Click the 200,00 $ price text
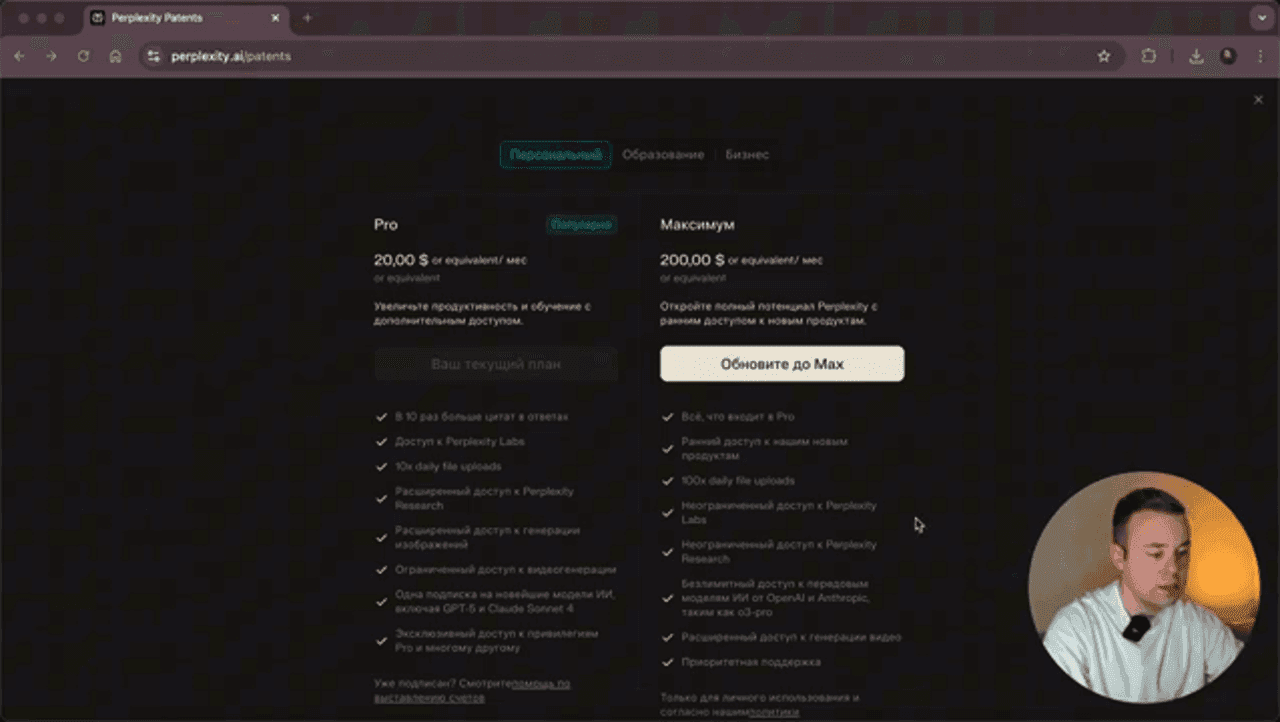The width and height of the screenshot is (1280, 722). pos(692,260)
